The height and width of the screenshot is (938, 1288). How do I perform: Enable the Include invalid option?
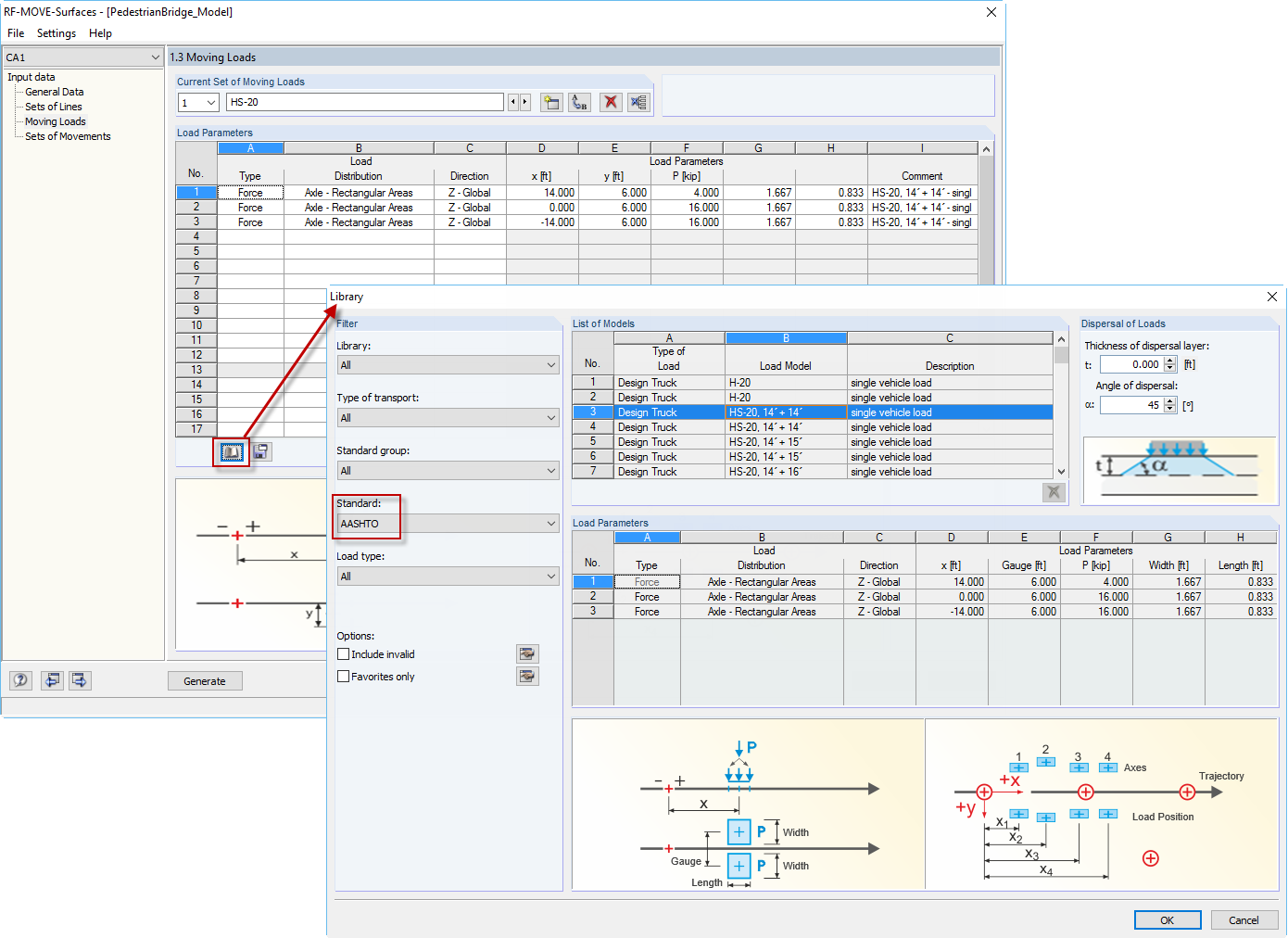[x=344, y=653]
